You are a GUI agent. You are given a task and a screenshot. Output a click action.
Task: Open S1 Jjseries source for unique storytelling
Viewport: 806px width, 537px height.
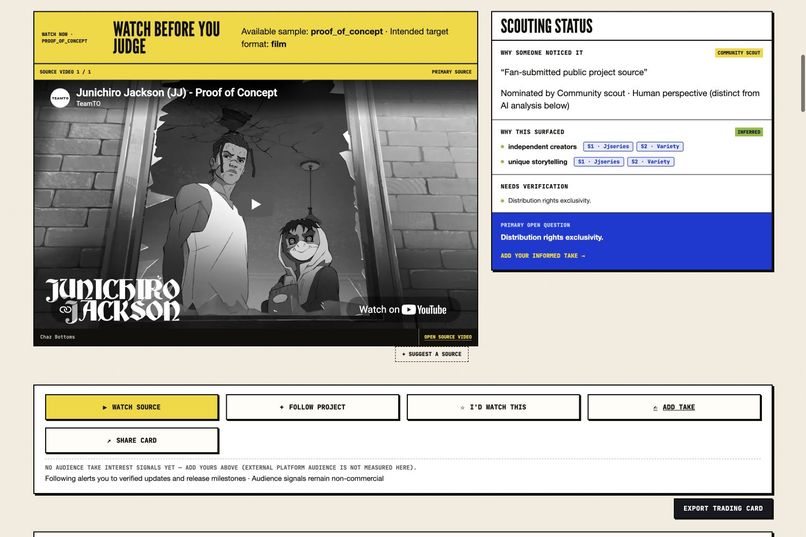tap(599, 162)
